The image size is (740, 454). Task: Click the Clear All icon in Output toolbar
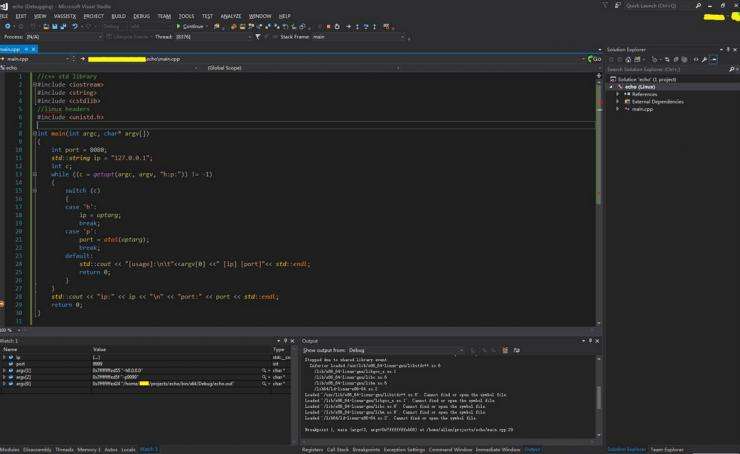point(505,350)
